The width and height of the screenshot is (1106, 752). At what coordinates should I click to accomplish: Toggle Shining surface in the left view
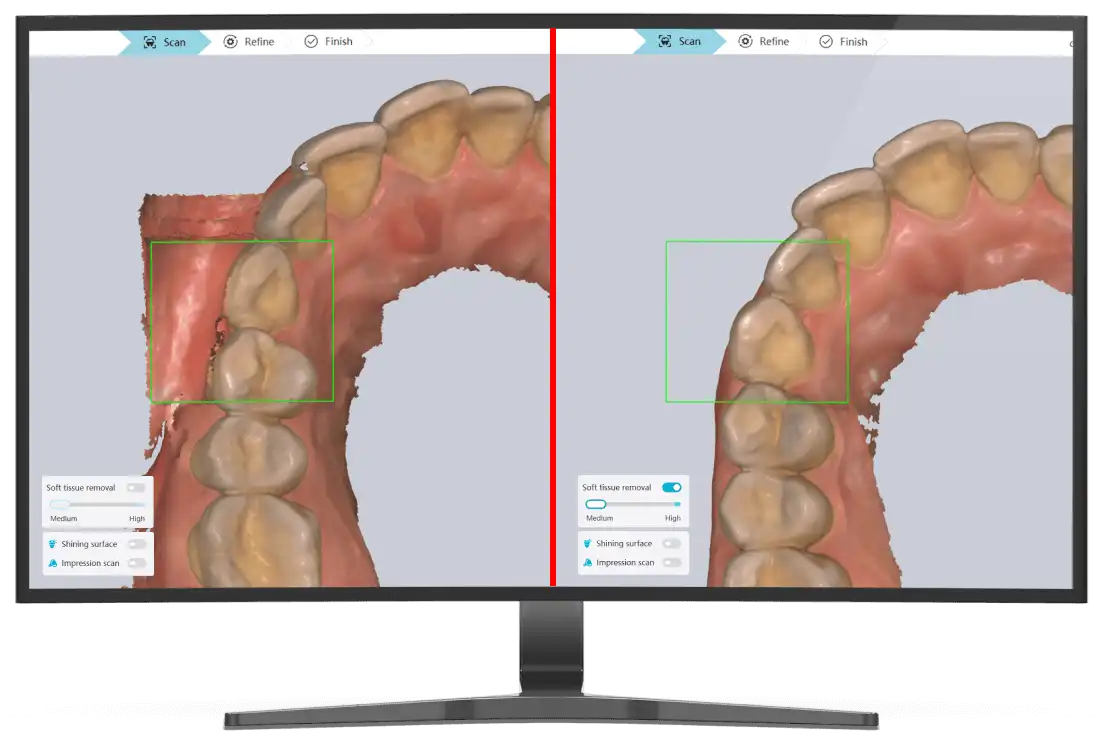coord(136,544)
